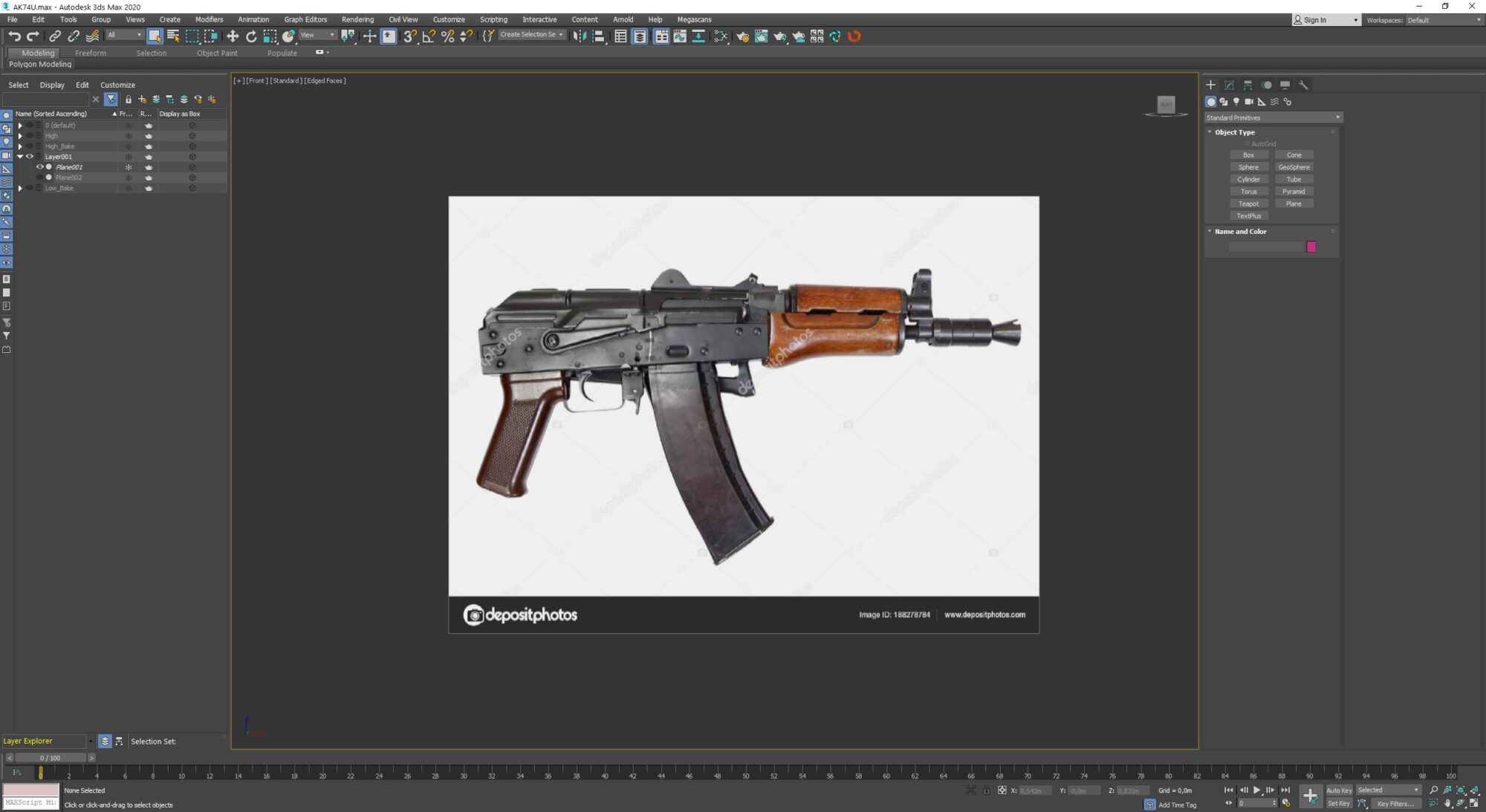
Task: Select the Move transform tool
Action: [x=233, y=36]
